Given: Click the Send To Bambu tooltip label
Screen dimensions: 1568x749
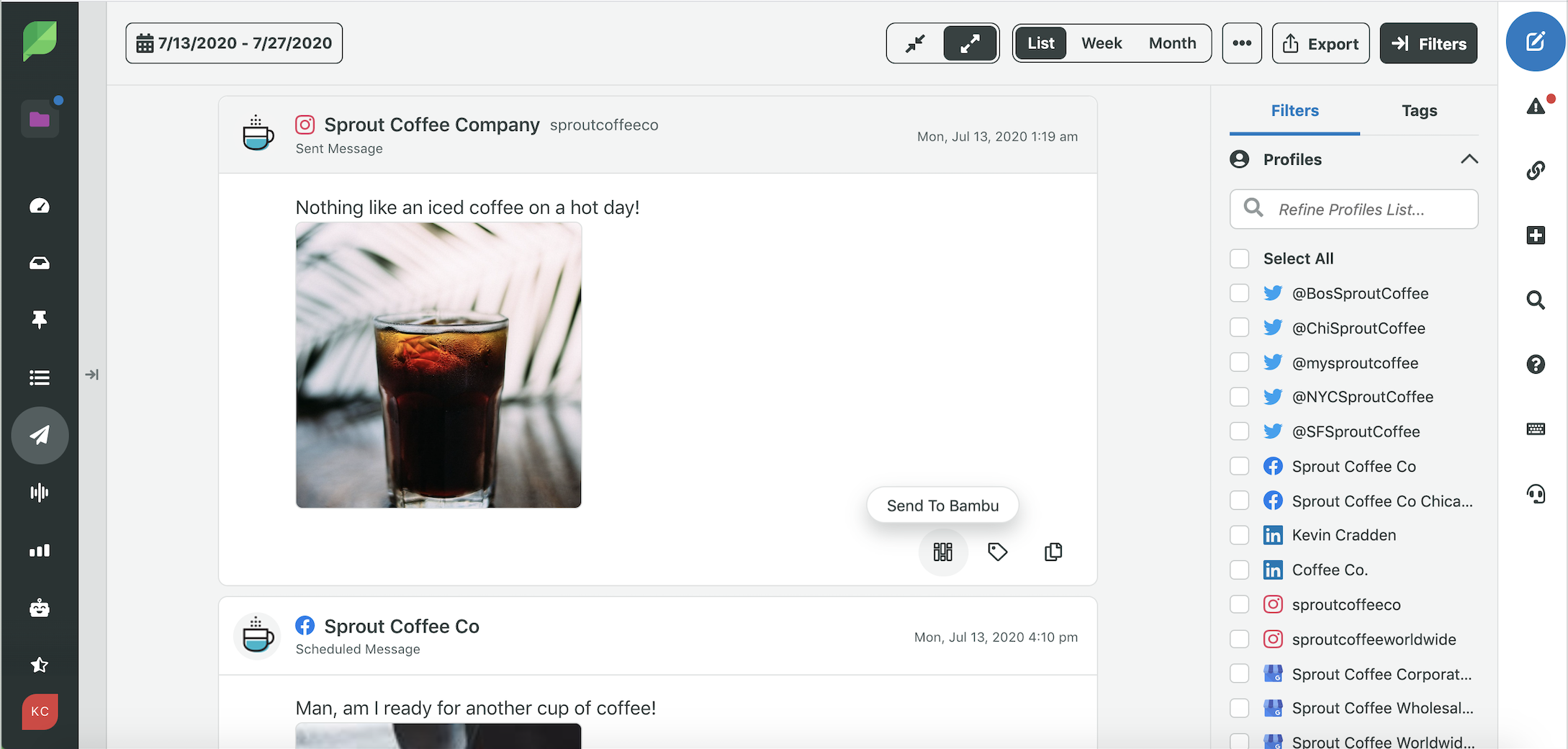Looking at the screenshot, I should pos(942,506).
